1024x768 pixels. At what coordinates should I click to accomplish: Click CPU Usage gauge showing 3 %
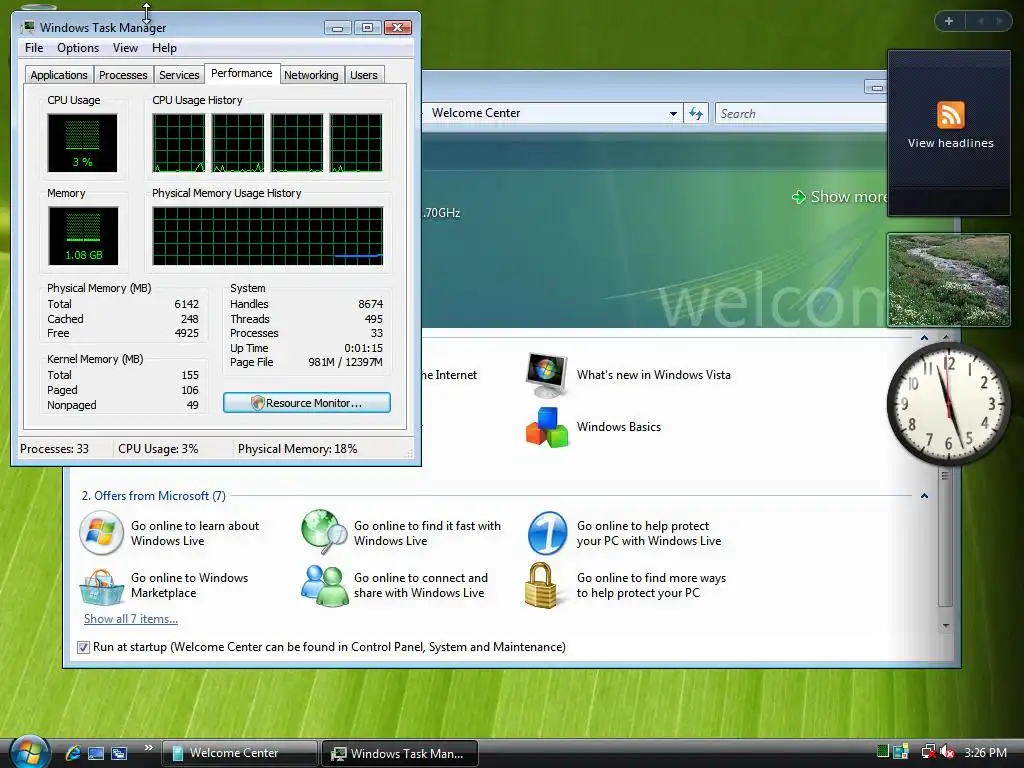tap(82, 143)
